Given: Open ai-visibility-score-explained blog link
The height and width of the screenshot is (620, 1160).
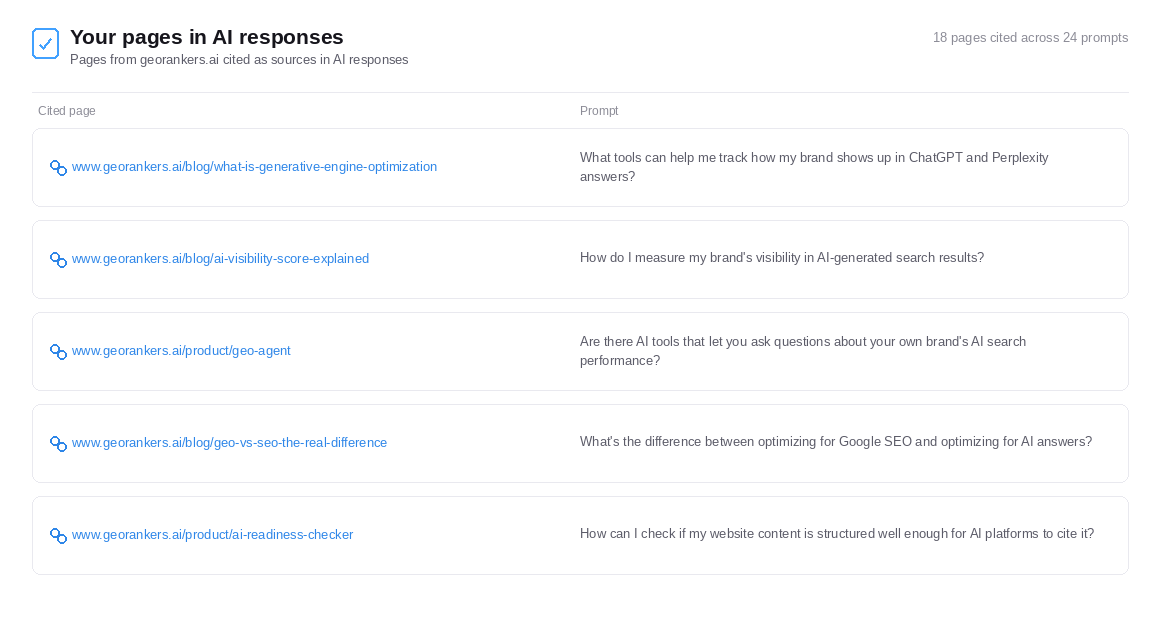Looking at the screenshot, I should tap(220, 259).
